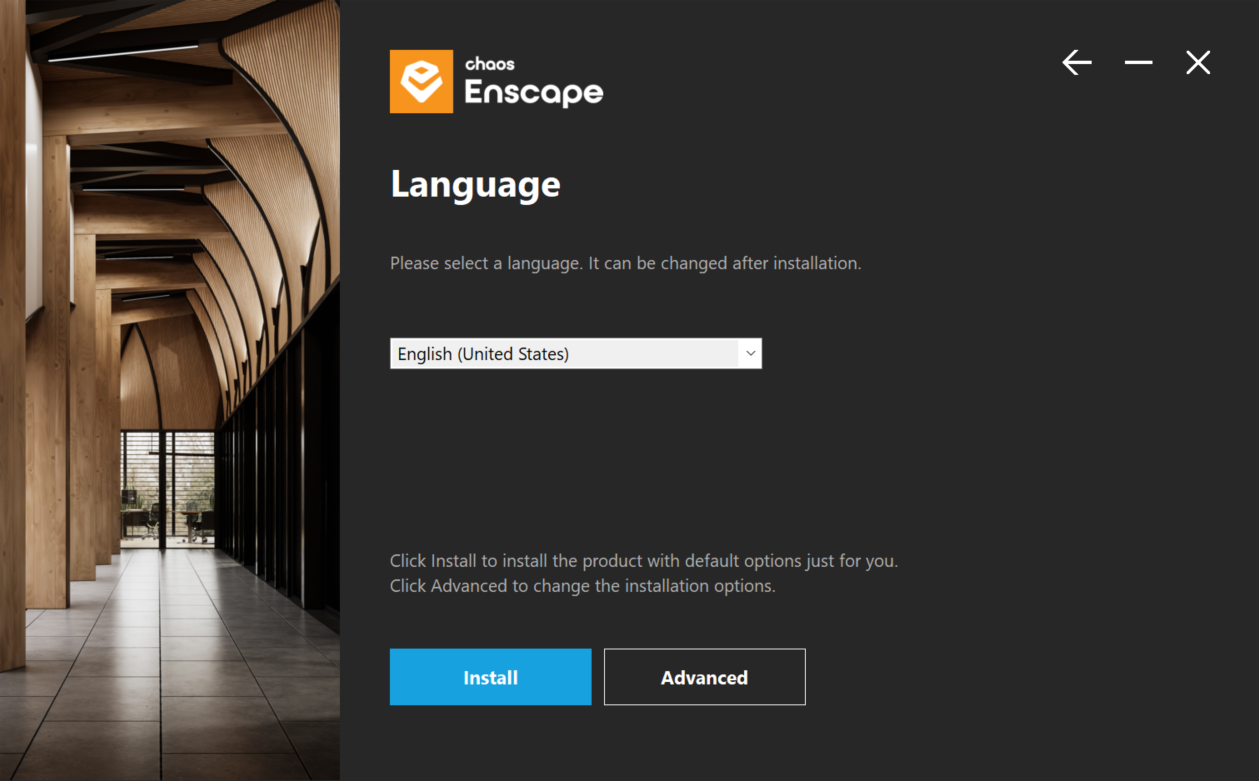
Task: Choose Advanced to change installation options
Action: pos(704,677)
